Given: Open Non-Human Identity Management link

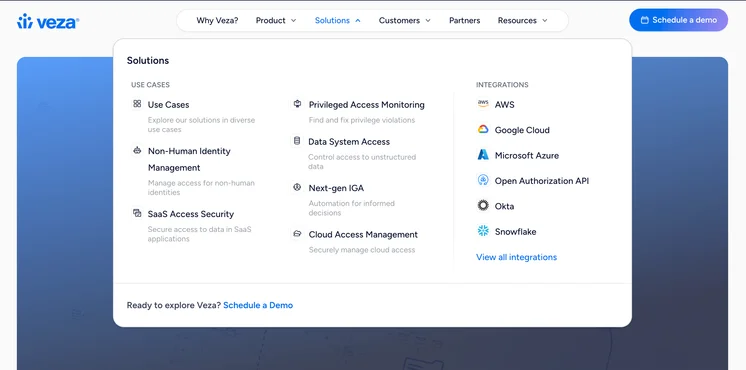Looking at the screenshot, I should point(189,159).
